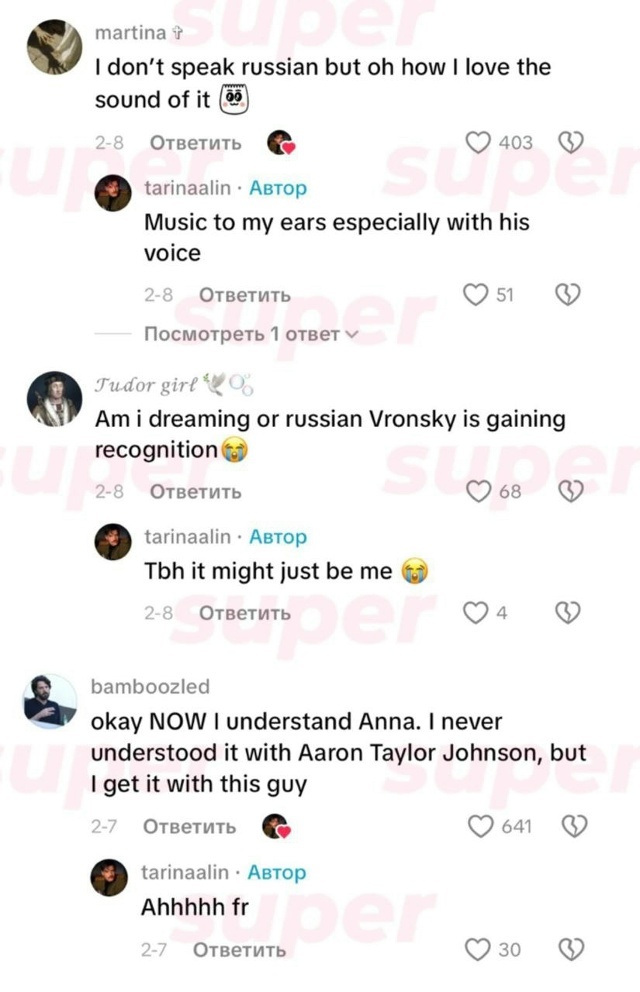Dislike martina's comment via broken heart

pyautogui.click(x=570, y=142)
